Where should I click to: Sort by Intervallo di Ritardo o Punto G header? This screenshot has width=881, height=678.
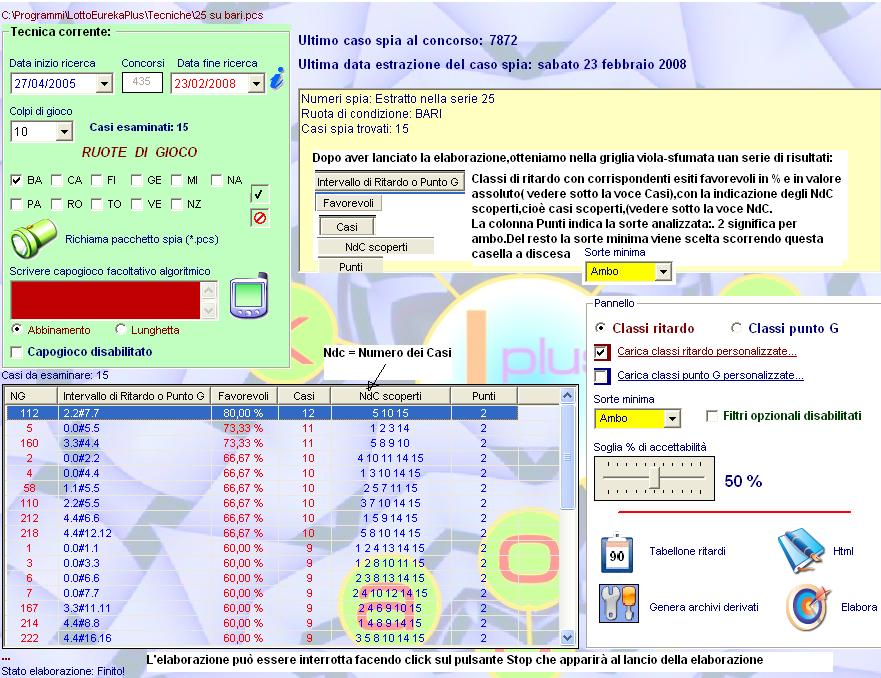coord(134,396)
